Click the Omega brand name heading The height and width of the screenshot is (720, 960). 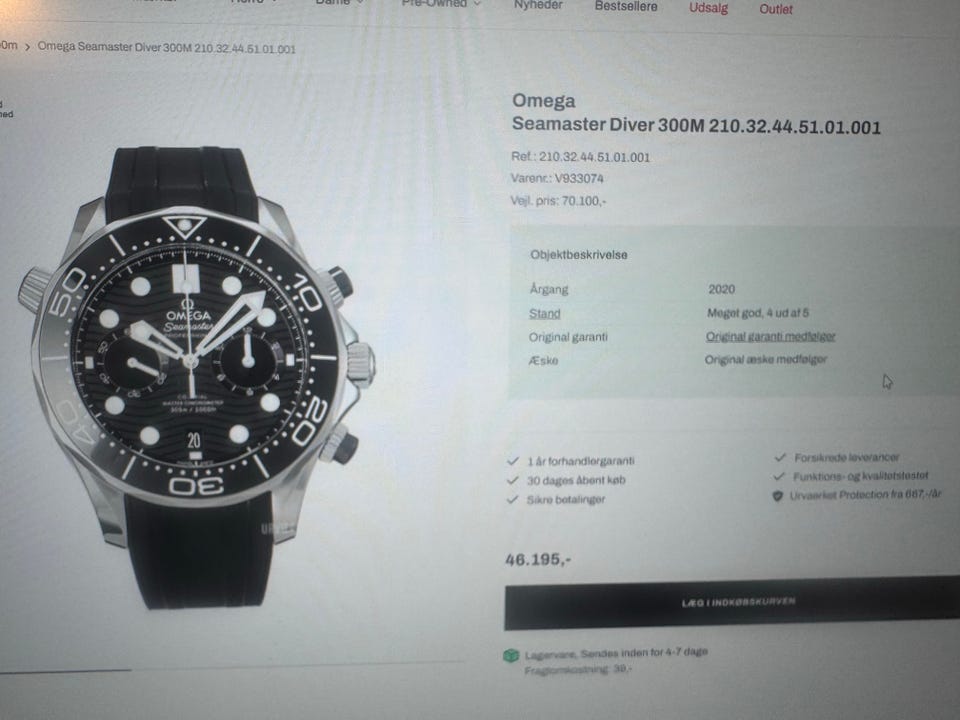(544, 100)
